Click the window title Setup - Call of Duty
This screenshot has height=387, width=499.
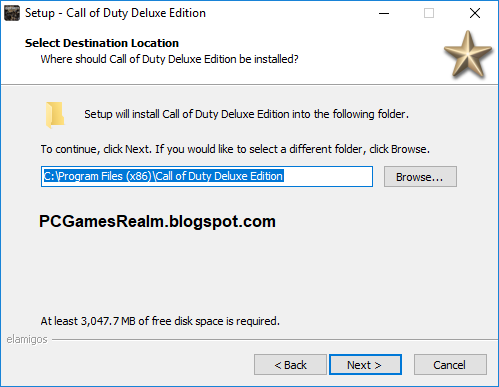click(115, 13)
